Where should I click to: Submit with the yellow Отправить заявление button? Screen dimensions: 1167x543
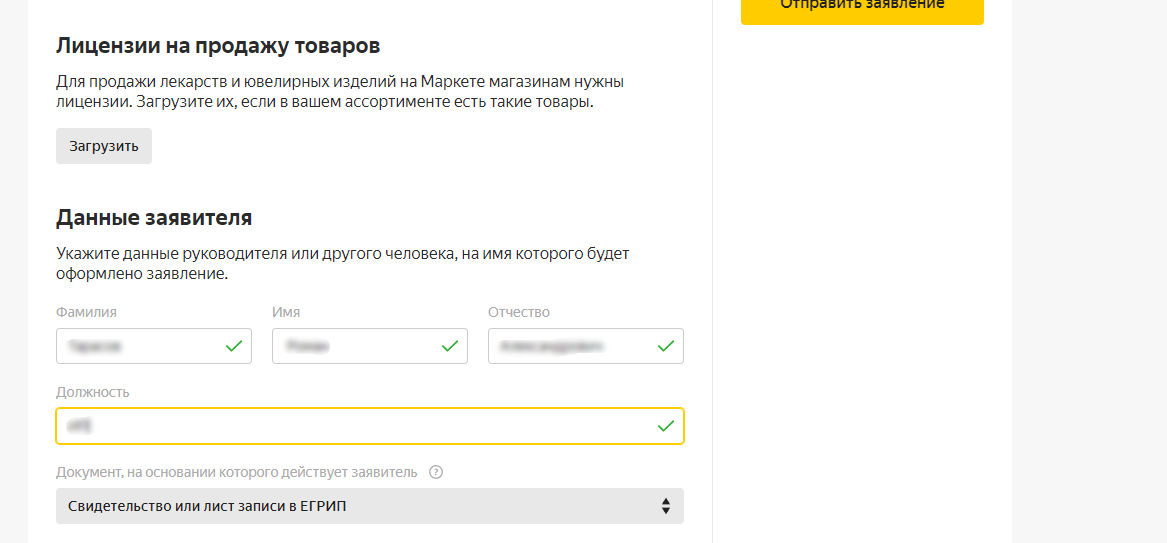pos(861,8)
